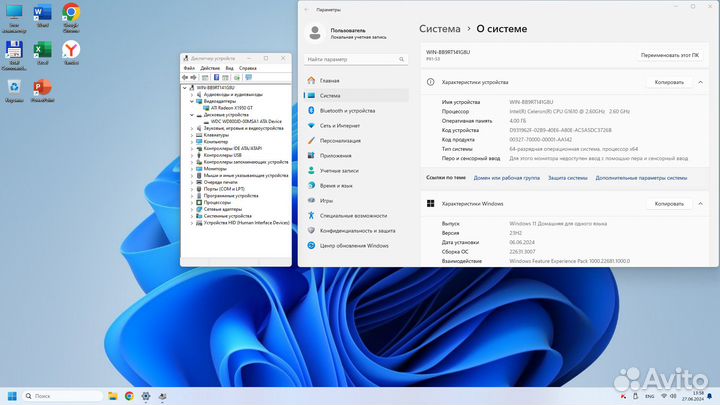This screenshot has height=405, width=720.
Task: Expand the Клавиатуры node
Action: point(192,135)
